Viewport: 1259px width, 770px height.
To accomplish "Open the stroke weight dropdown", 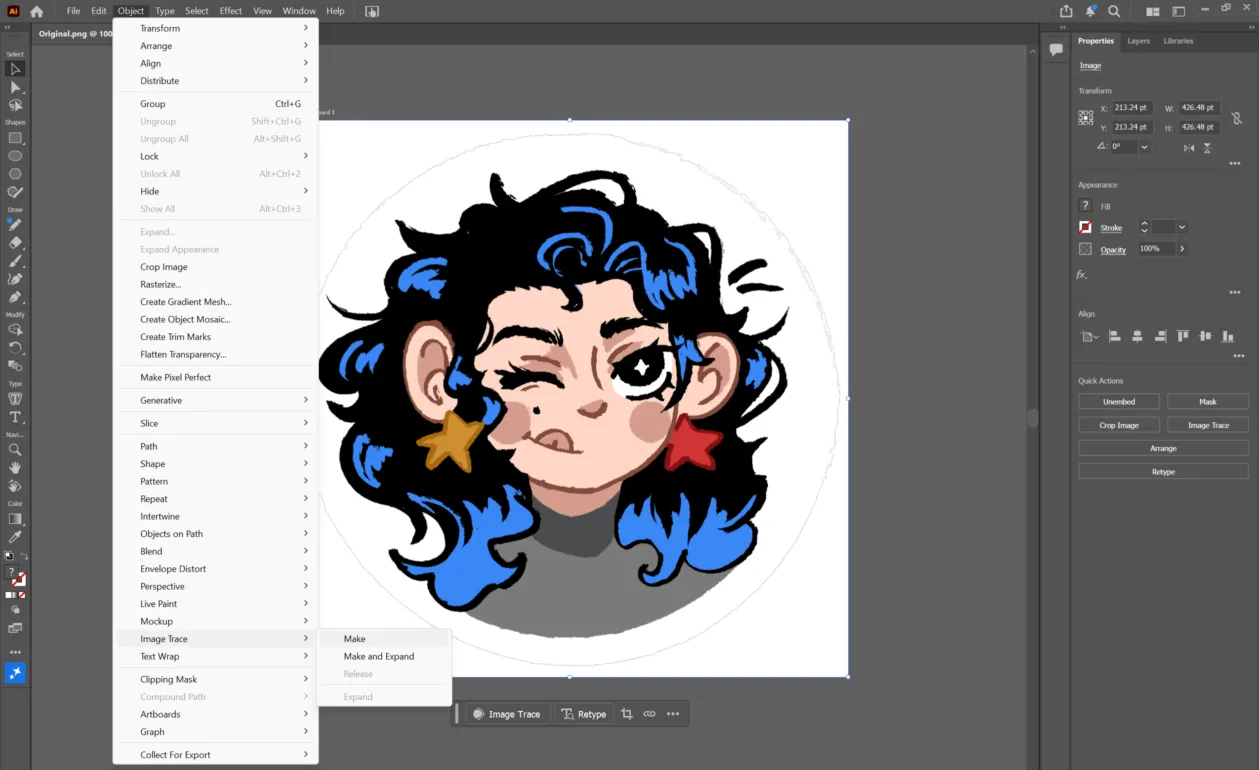I will coord(1182,227).
